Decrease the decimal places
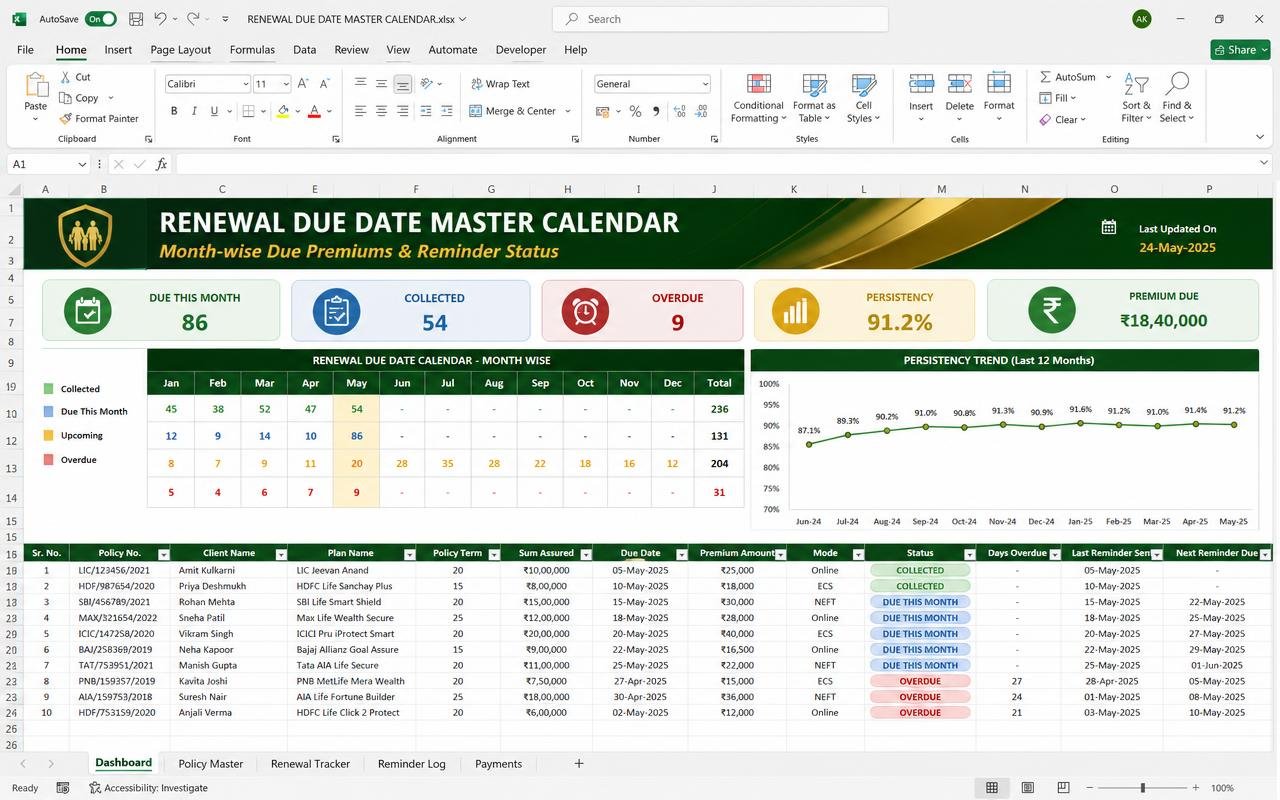This screenshot has height=800, width=1280. [702, 111]
